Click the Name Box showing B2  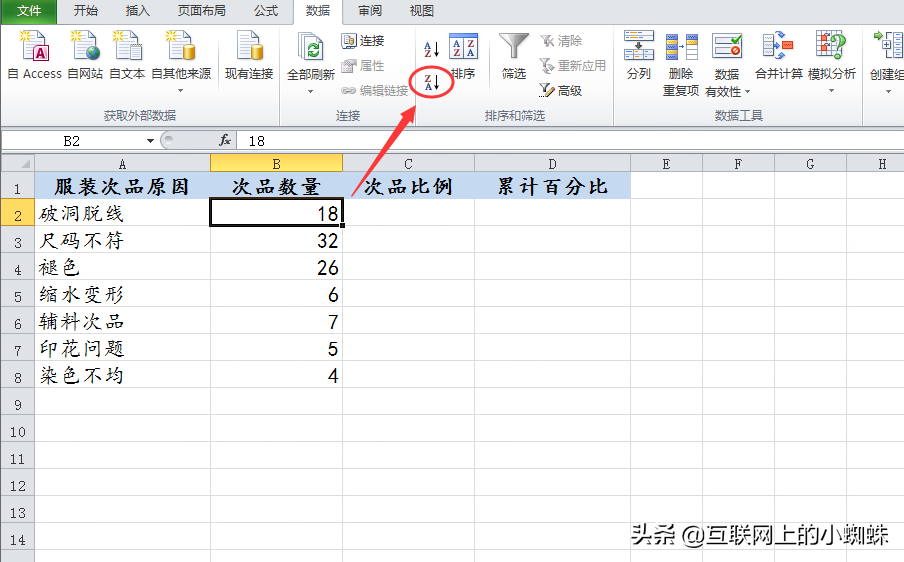[73, 141]
